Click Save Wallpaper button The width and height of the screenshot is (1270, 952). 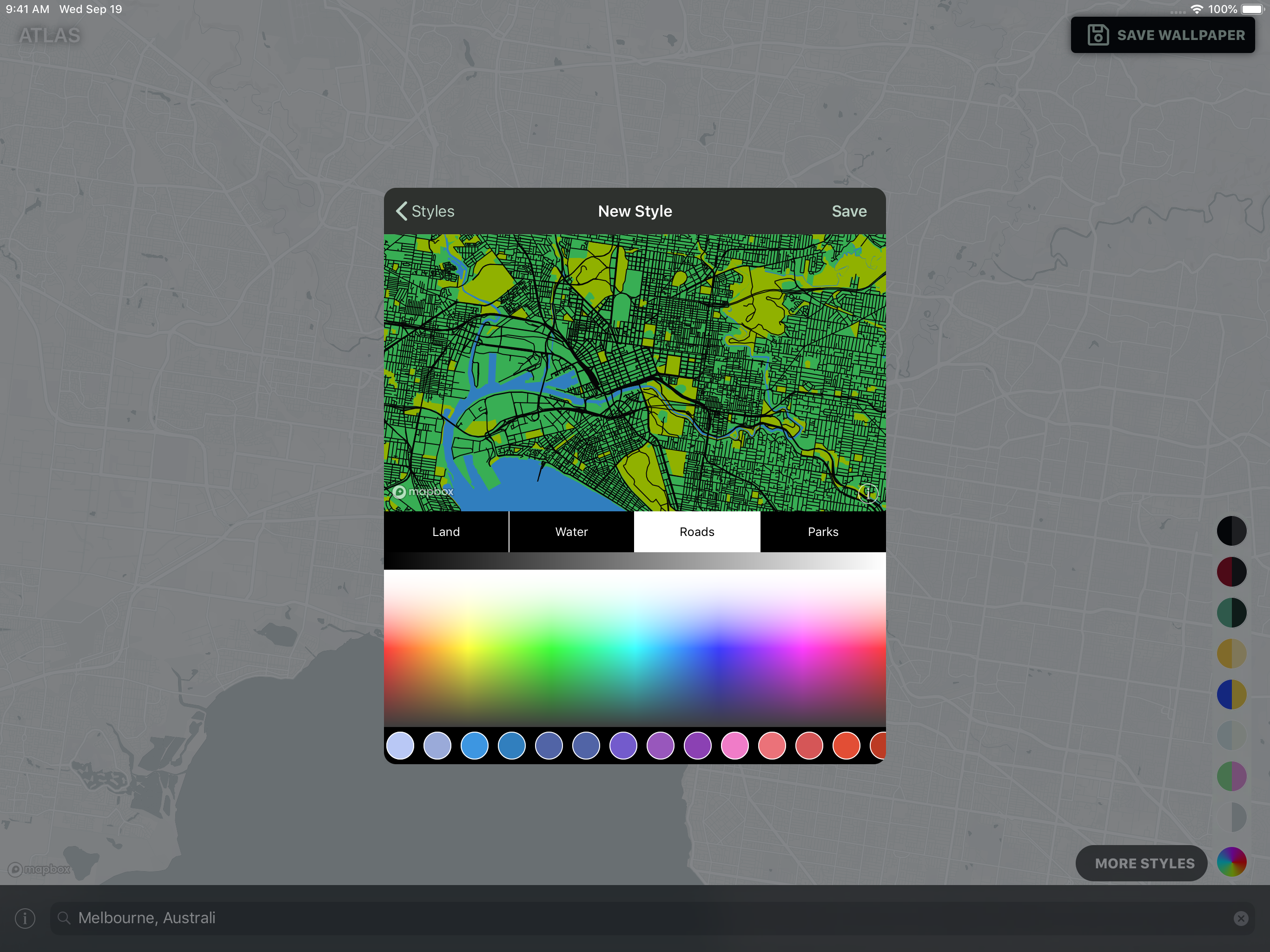[x=1163, y=35]
